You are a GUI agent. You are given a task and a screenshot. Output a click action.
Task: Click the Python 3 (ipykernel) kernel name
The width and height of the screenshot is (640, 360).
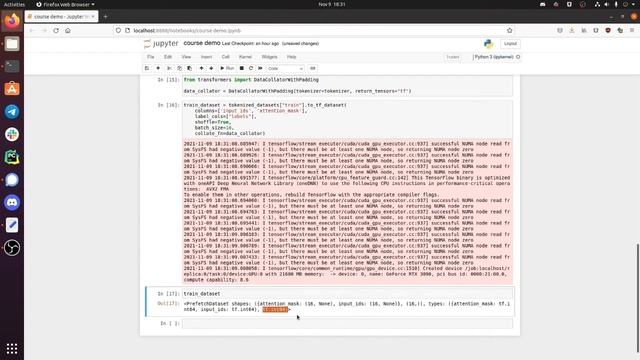493,57
